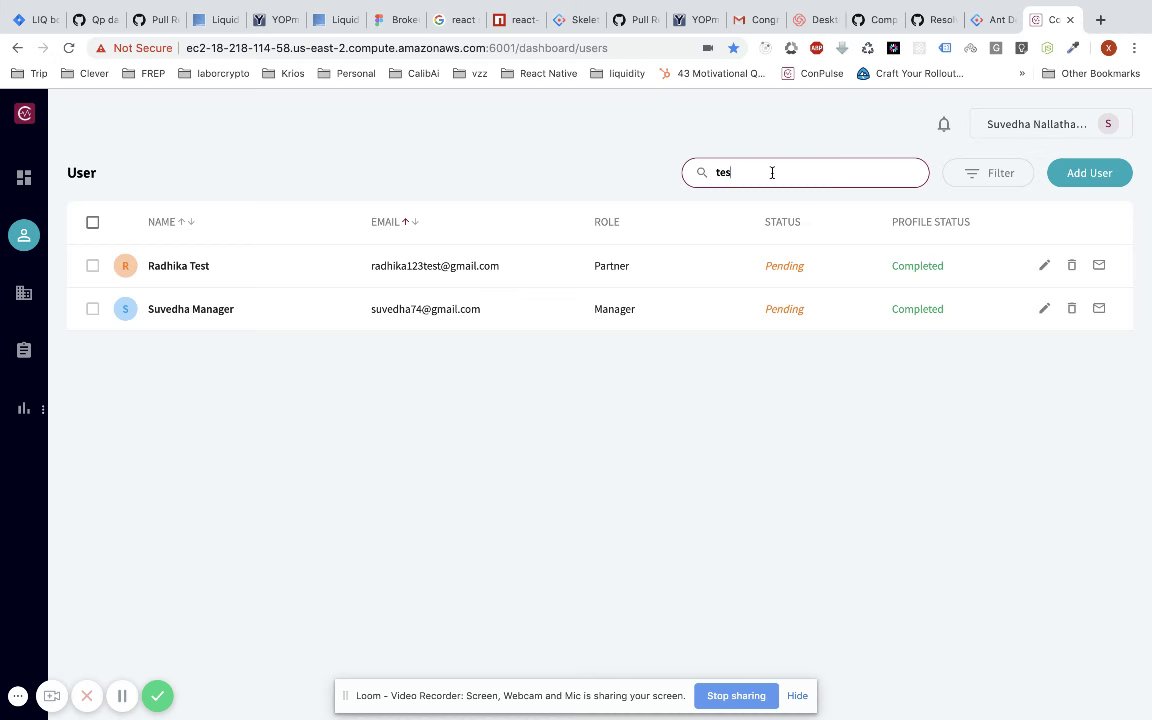Open the new tab plus button
This screenshot has height=720, width=1152.
coord(1101,20)
